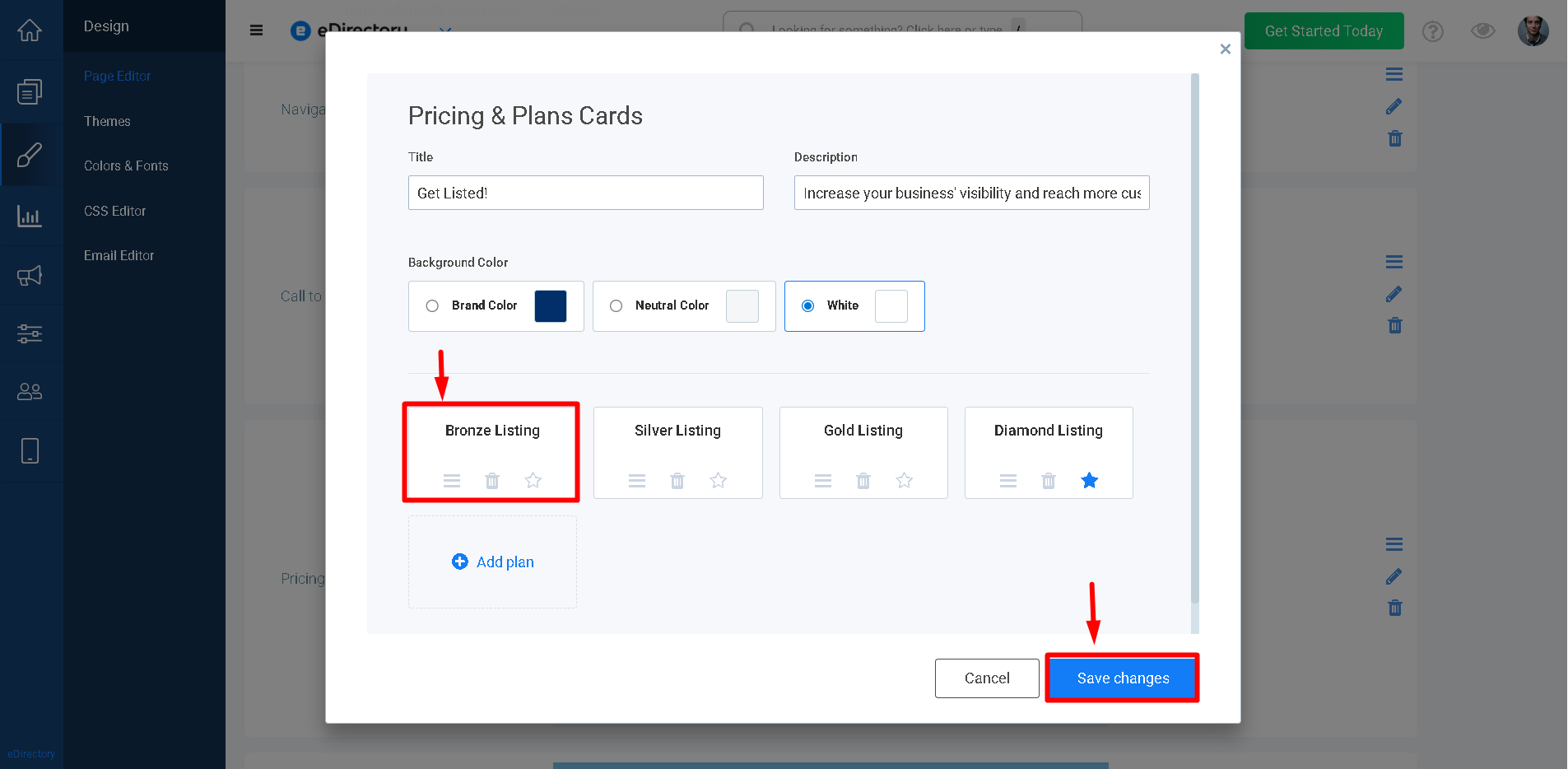Select Neutral Color radio button

click(616, 306)
